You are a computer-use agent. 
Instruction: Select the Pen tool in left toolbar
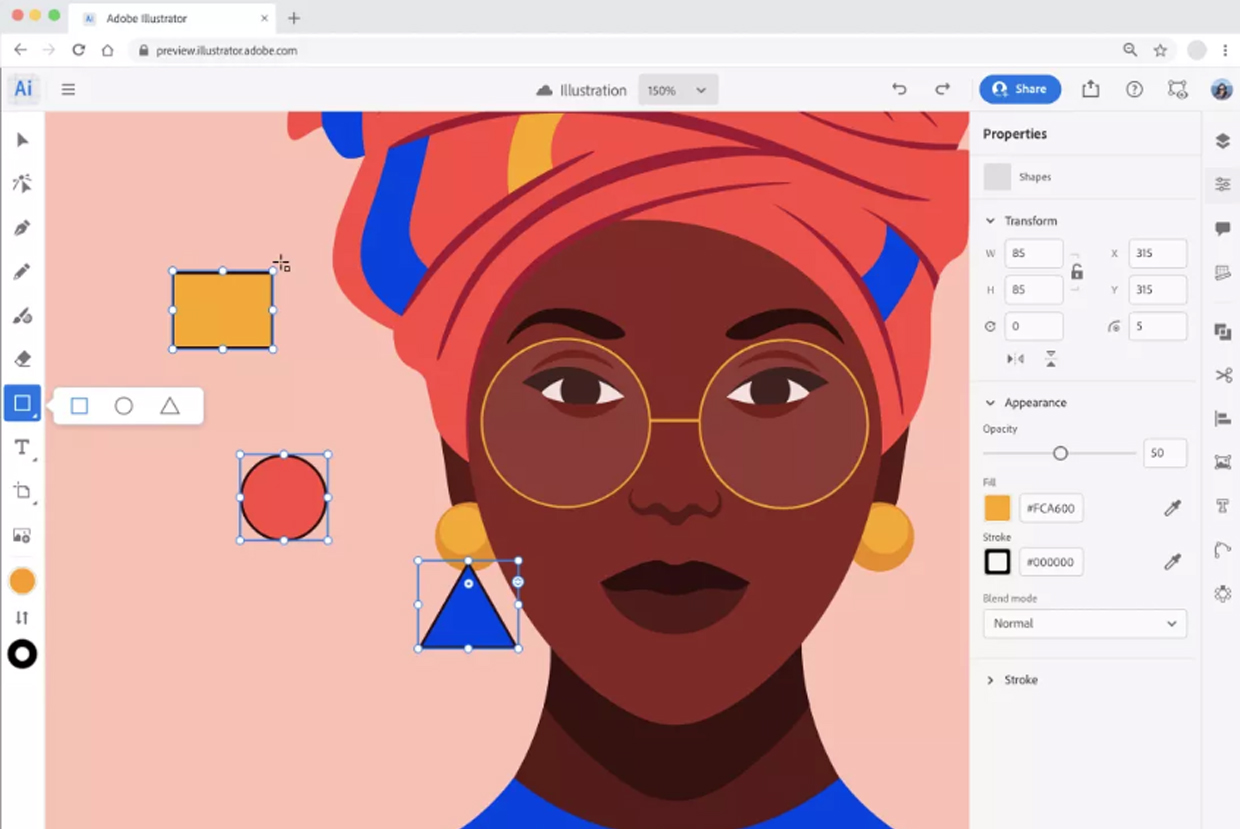point(22,228)
